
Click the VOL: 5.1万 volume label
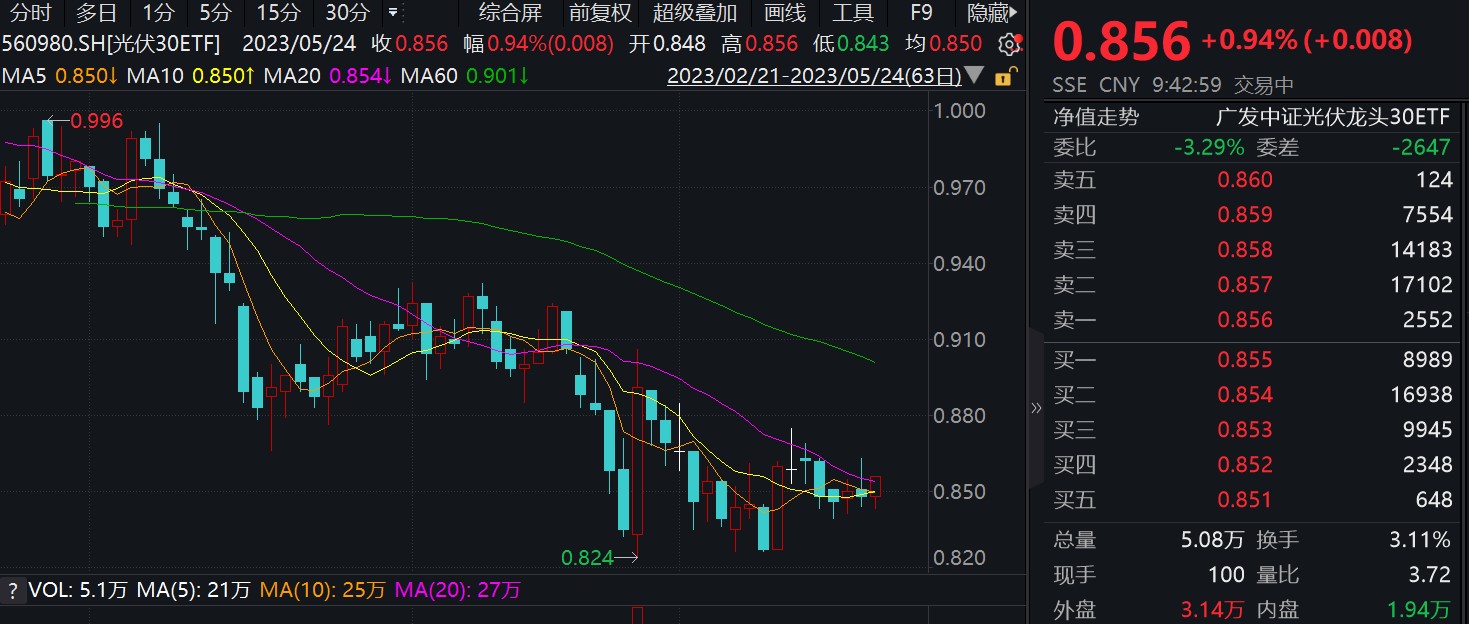[77, 590]
